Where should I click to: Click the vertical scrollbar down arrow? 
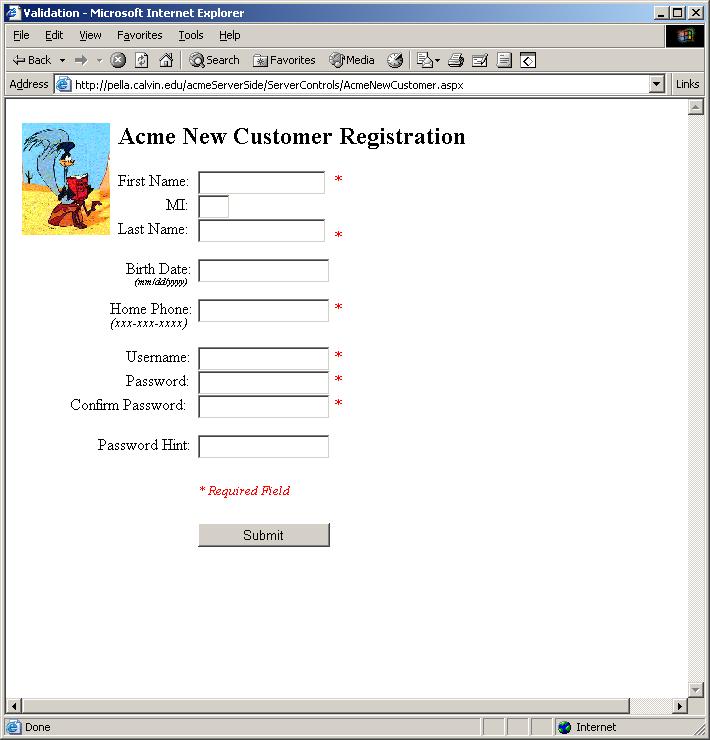coord(696,689)
